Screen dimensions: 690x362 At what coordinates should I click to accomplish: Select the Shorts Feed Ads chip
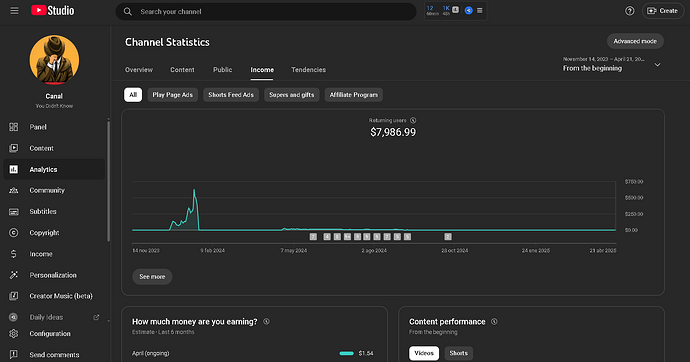coord(231,95)
